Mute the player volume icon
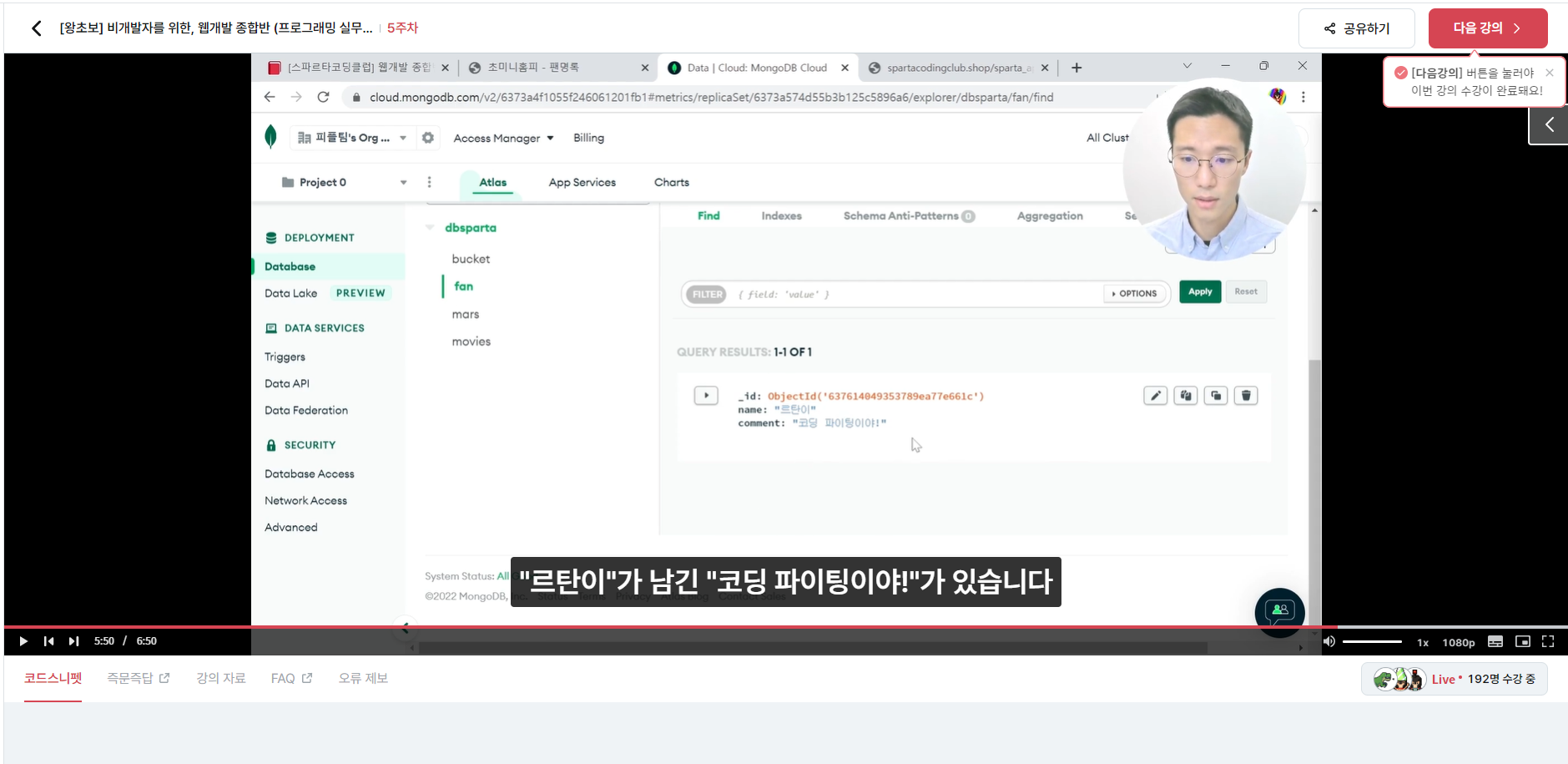This screenshot has height=764, width=1568. point(1329,641)
